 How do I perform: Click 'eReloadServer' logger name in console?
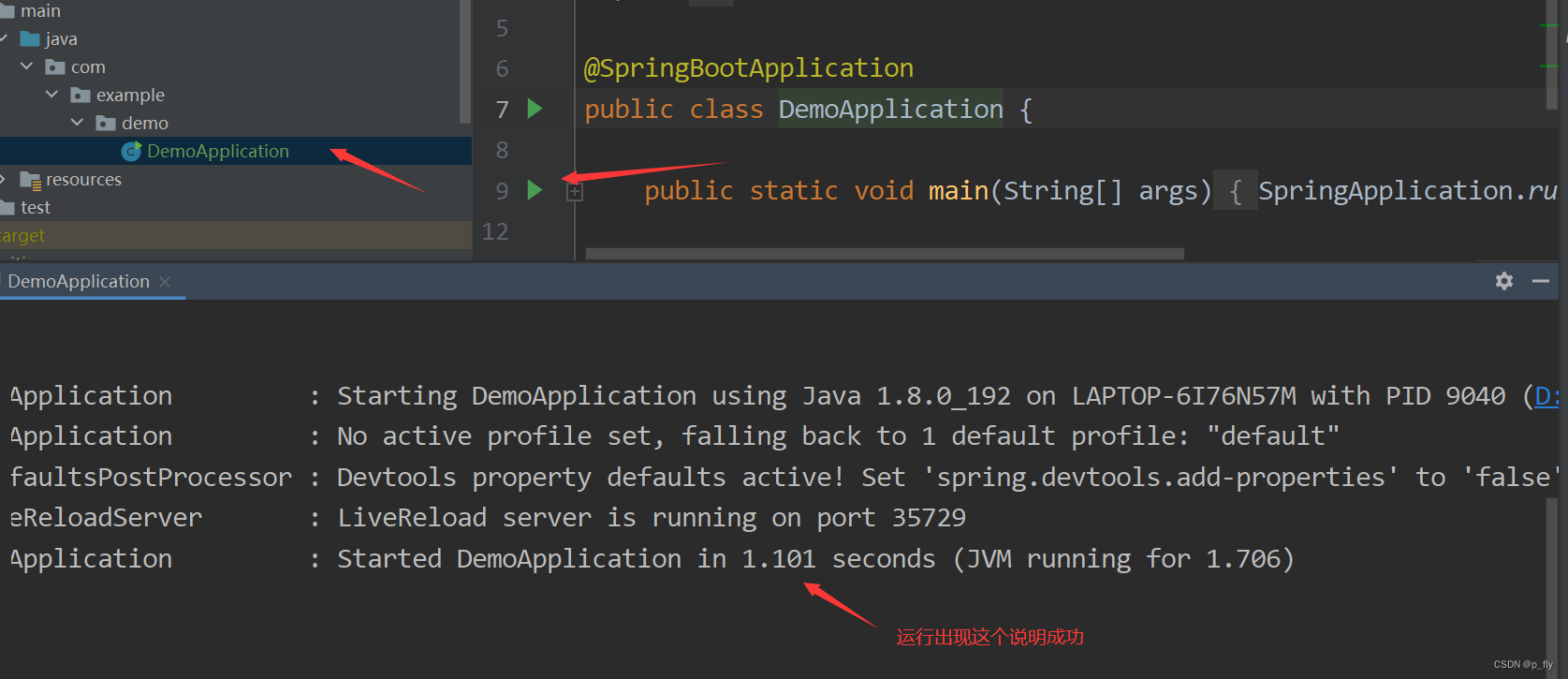106,518
